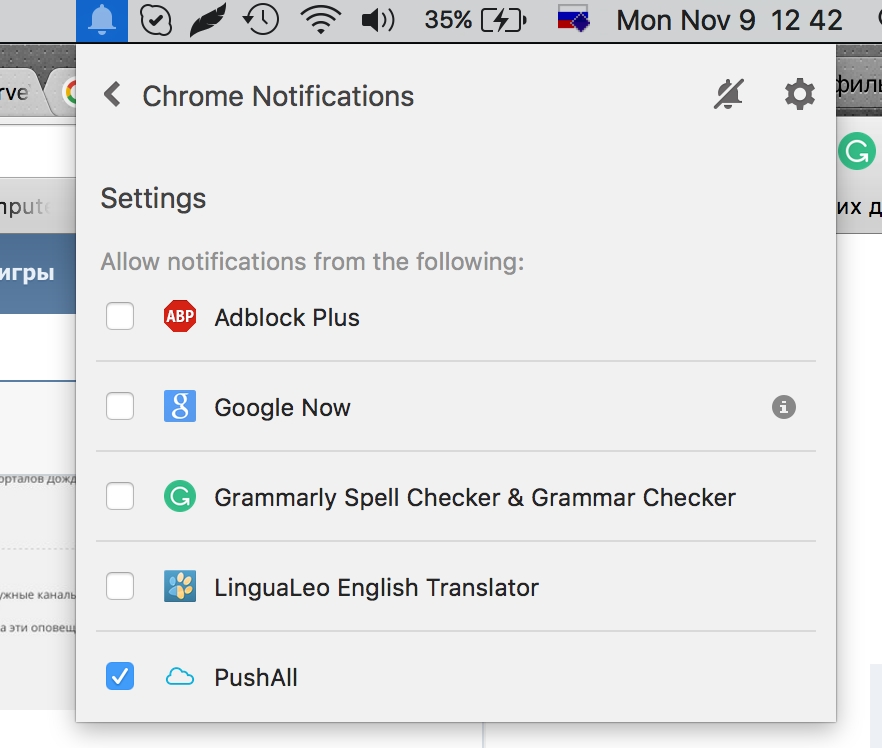Image resolution: width=882 pixels, height=748 pixels.
Task: Go back from Chrome Notifications
Action: coord(112,94)
